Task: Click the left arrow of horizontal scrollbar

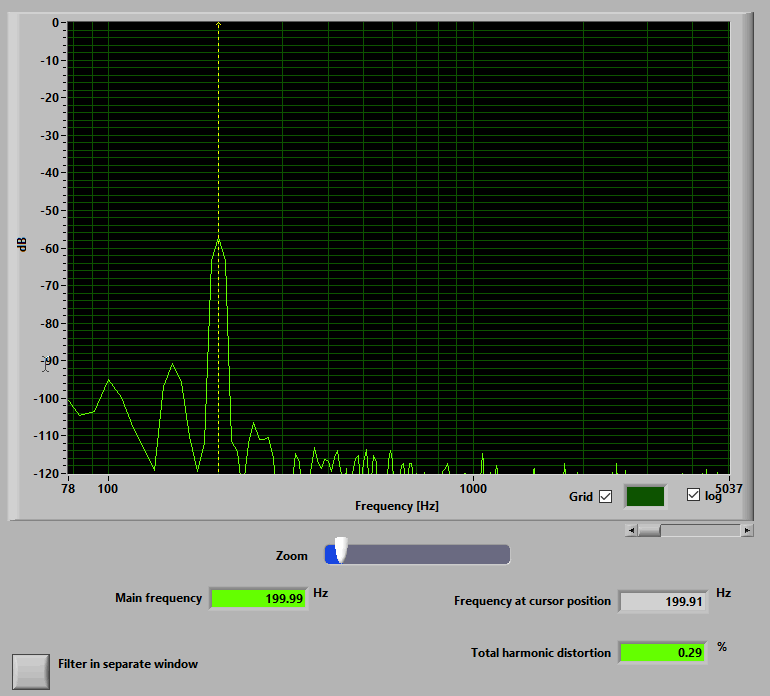Action: [632, 530]
